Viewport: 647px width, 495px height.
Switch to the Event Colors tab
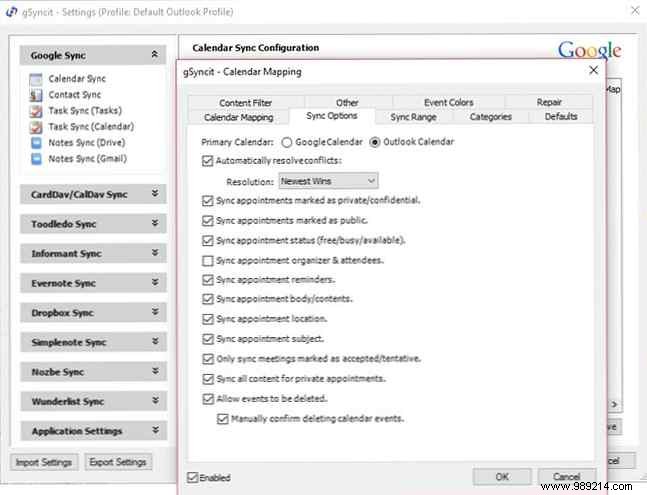pyautogui.click(x=449, y=103)
